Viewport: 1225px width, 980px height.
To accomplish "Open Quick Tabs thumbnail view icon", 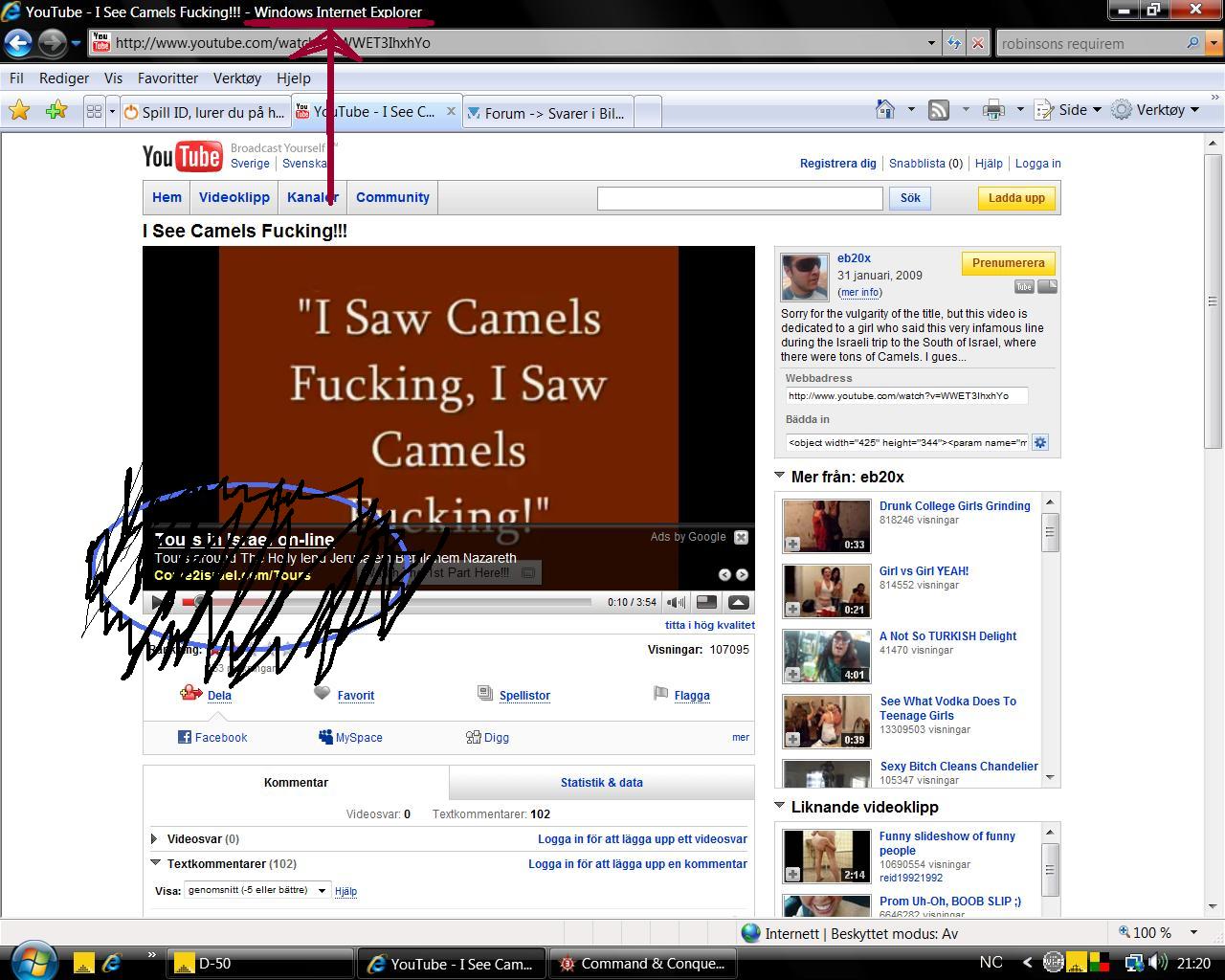I will tap(94, 112).
